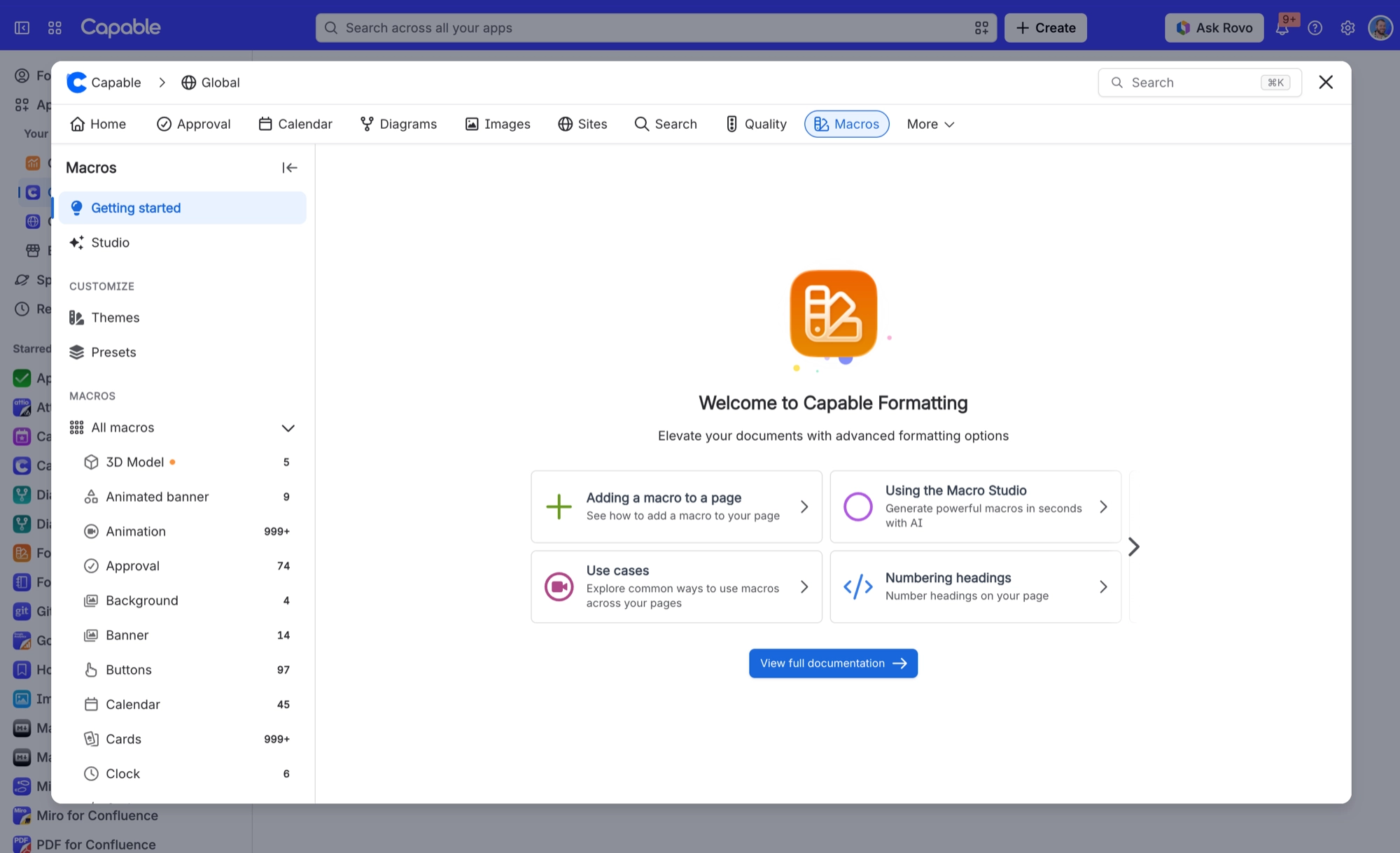Open the settings gear icon
The width and height of the screenshot is (1400, 853).
coord(1347,28)
